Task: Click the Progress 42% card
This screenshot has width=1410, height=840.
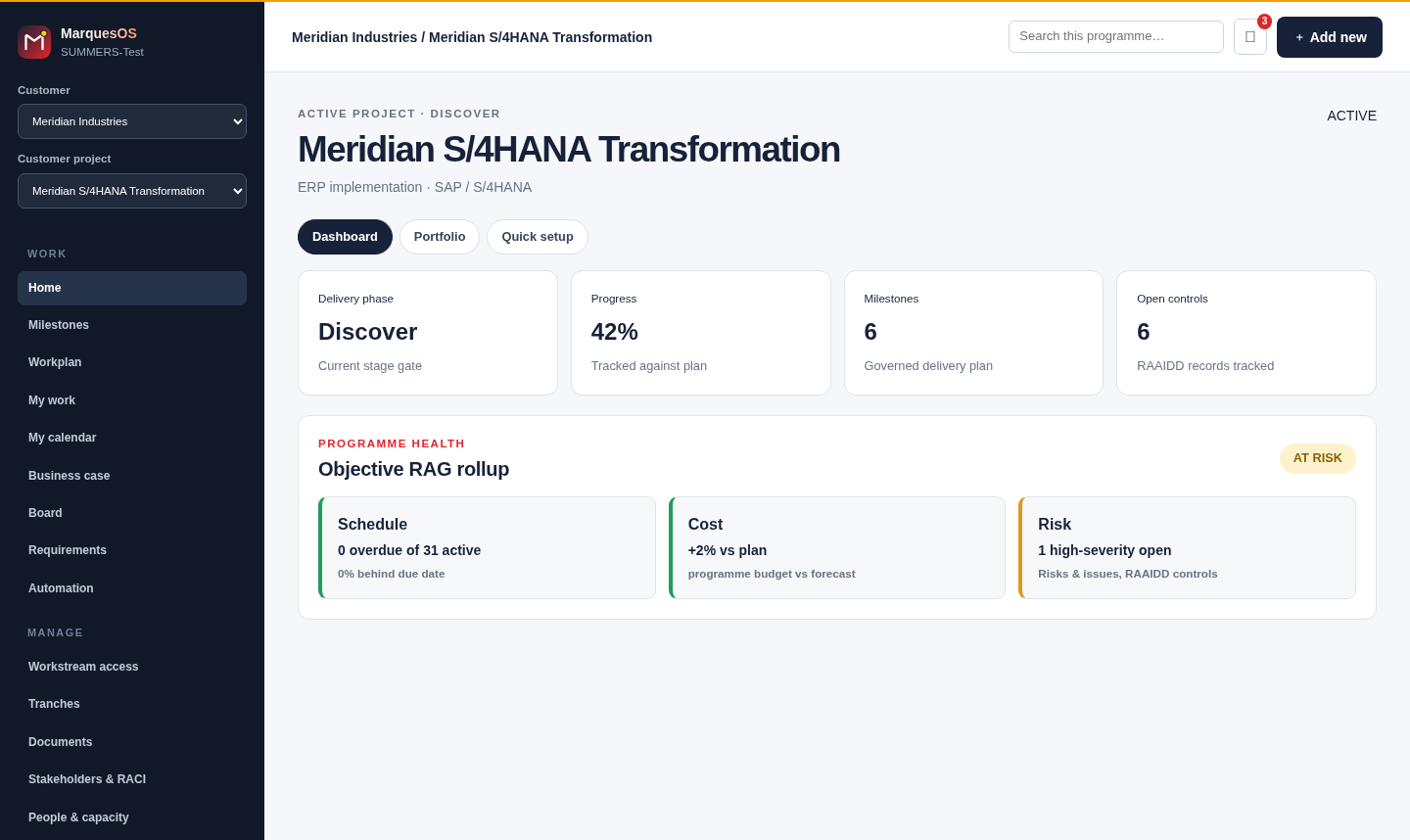Action: click(x=701, y=333)
